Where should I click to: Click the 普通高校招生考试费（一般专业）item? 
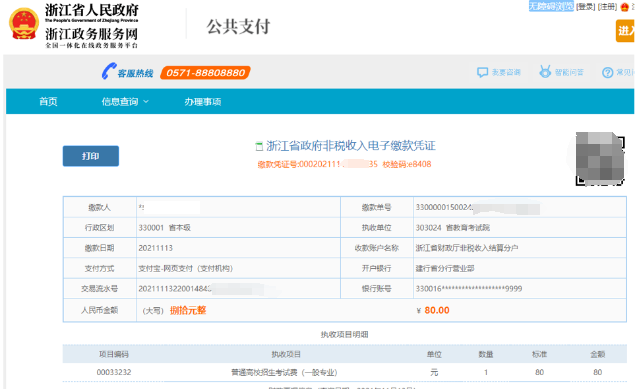[284, 372]
